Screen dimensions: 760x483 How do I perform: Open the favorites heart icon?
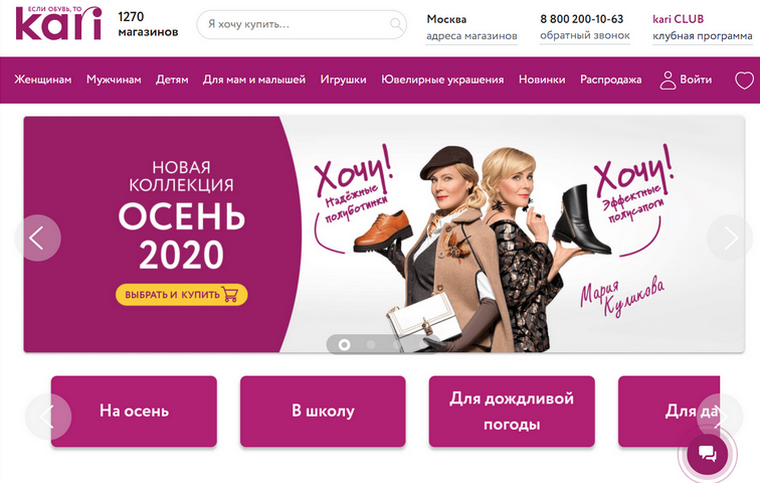744,80
